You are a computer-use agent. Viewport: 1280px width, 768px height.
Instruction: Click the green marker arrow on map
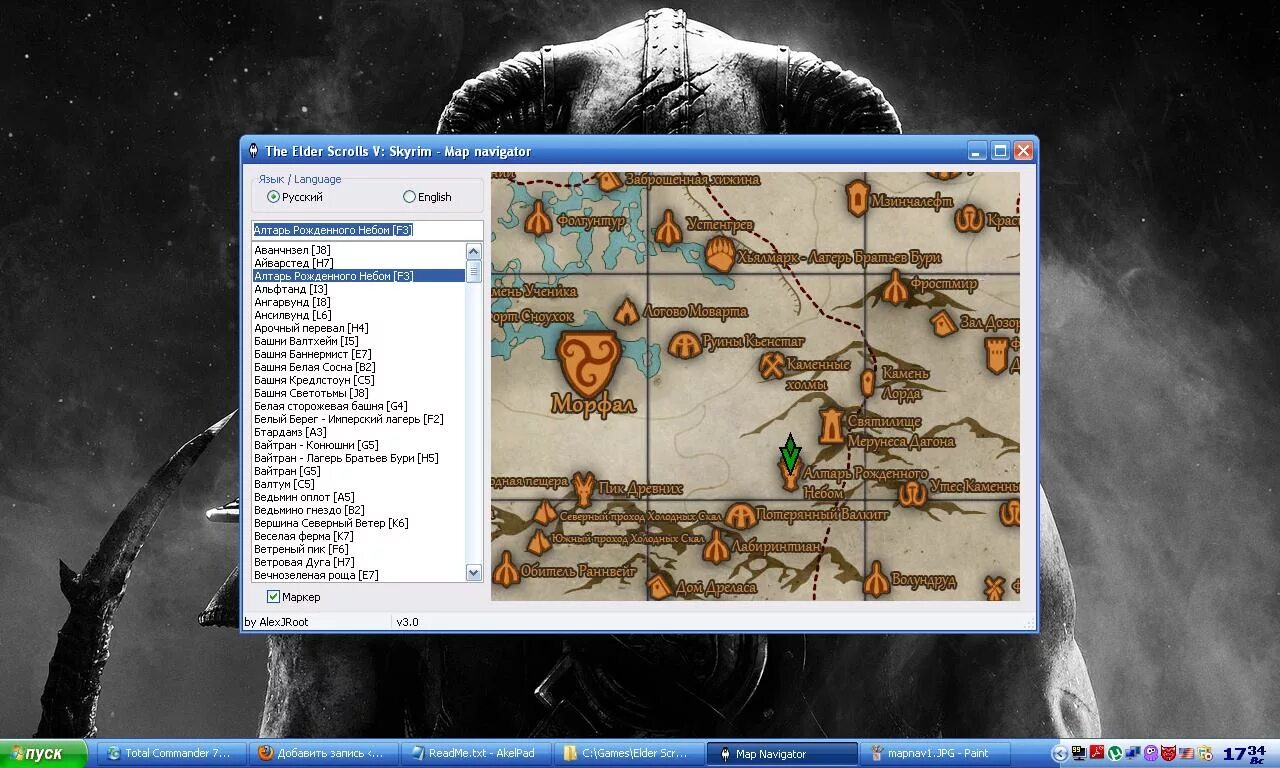coord(790,452)
